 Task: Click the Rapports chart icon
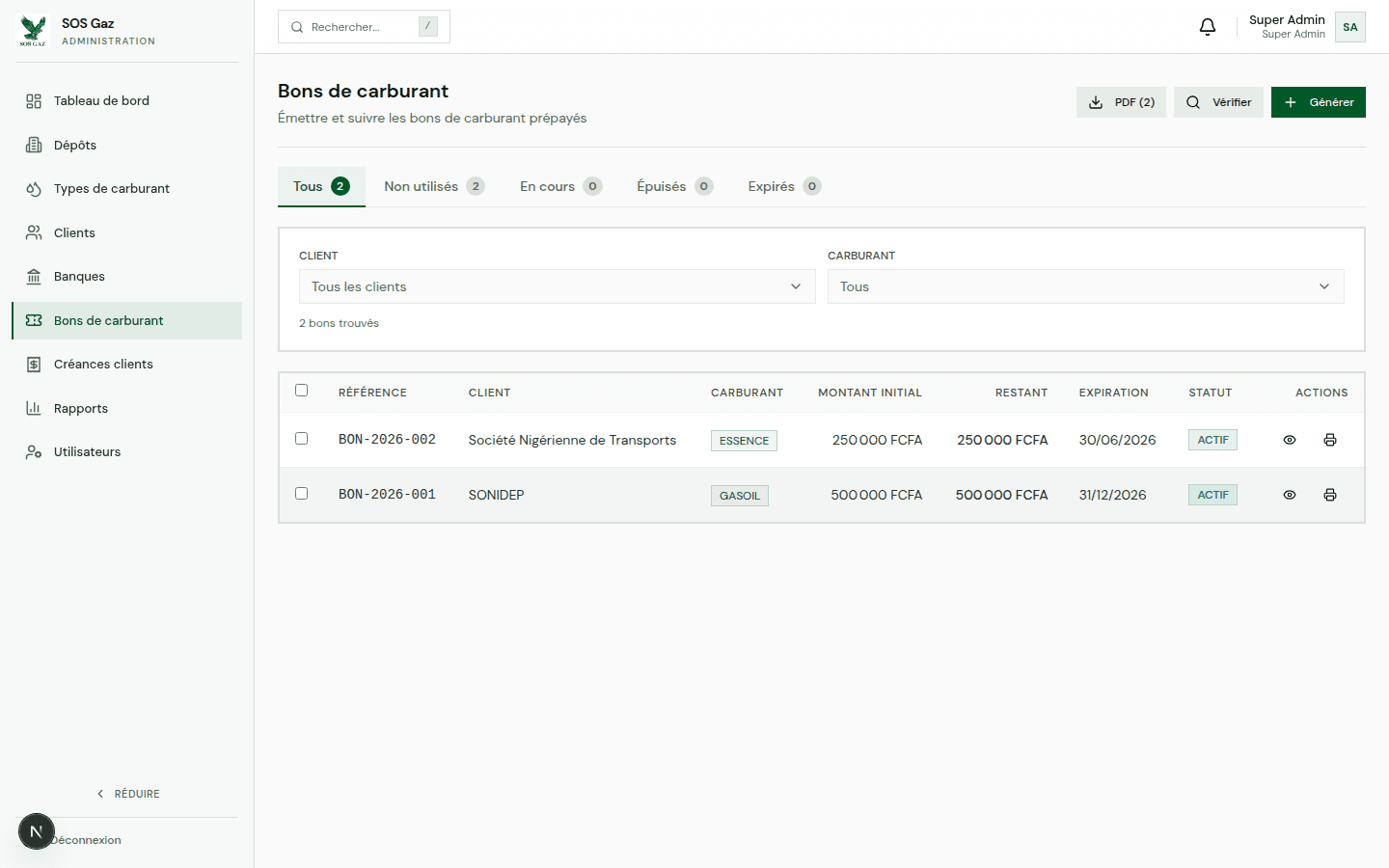click(x=34, y=408)
